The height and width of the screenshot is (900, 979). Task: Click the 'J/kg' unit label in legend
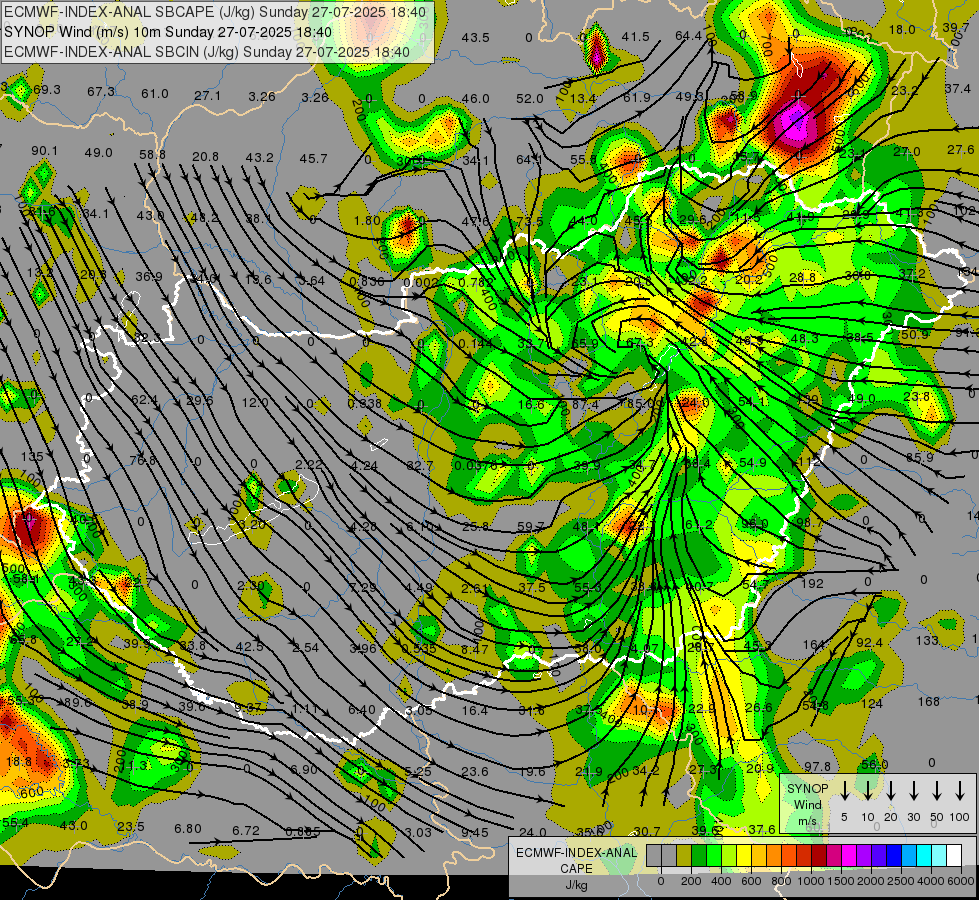[x=576, y=885]
